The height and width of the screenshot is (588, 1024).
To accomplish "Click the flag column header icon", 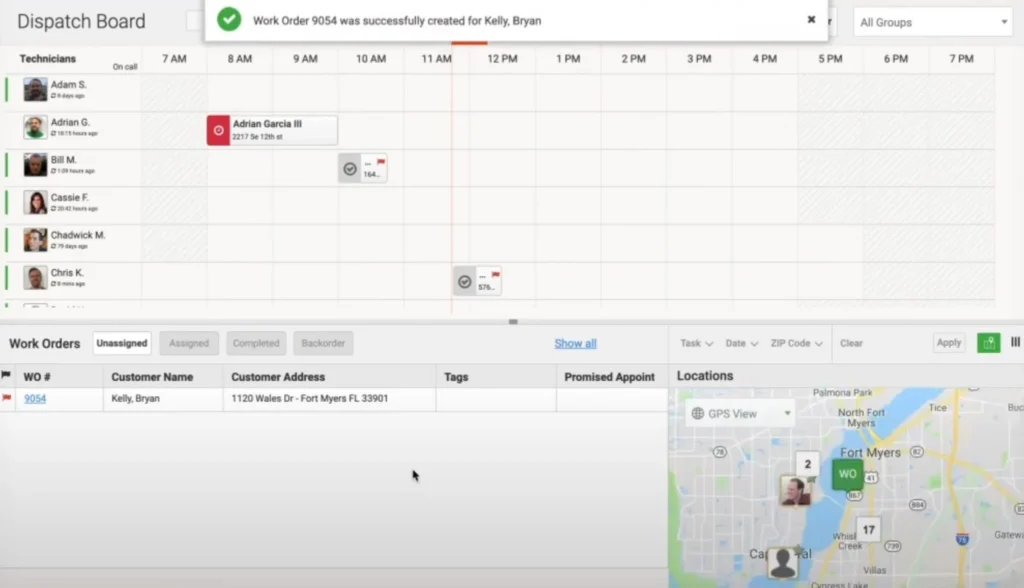I will (x=6, y=375).
